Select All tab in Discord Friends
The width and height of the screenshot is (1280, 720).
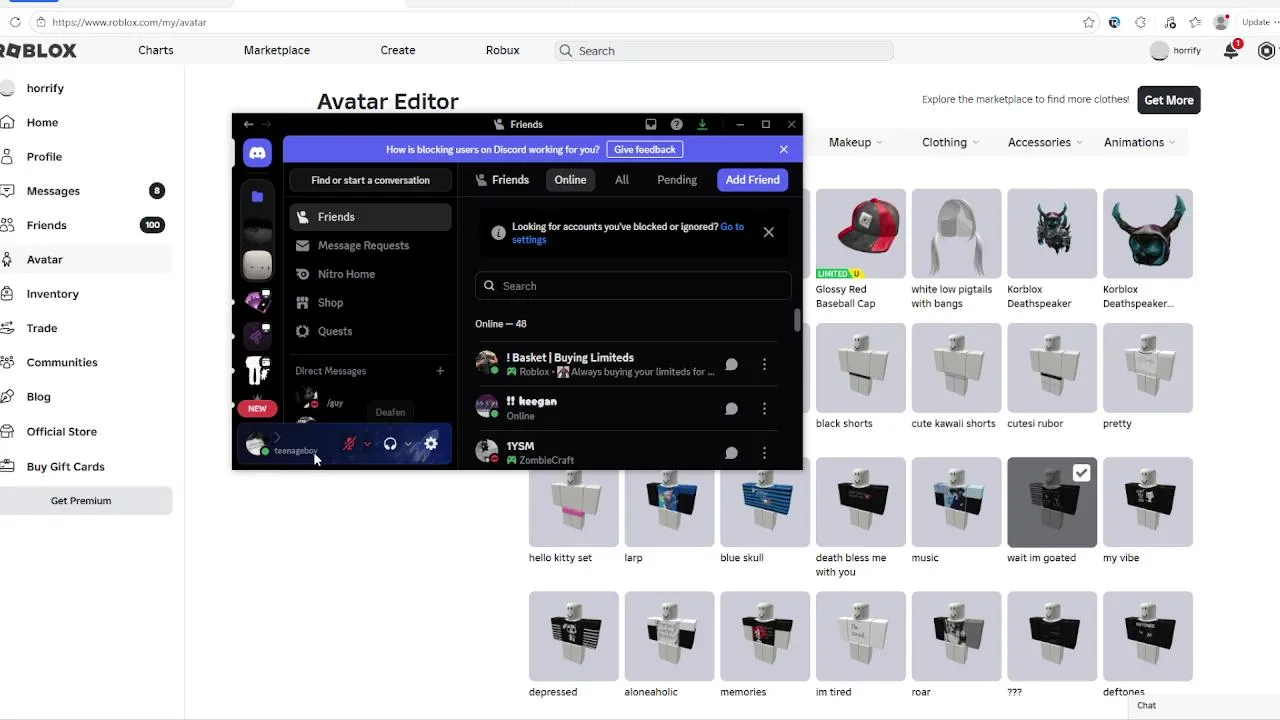pos(622,180)
